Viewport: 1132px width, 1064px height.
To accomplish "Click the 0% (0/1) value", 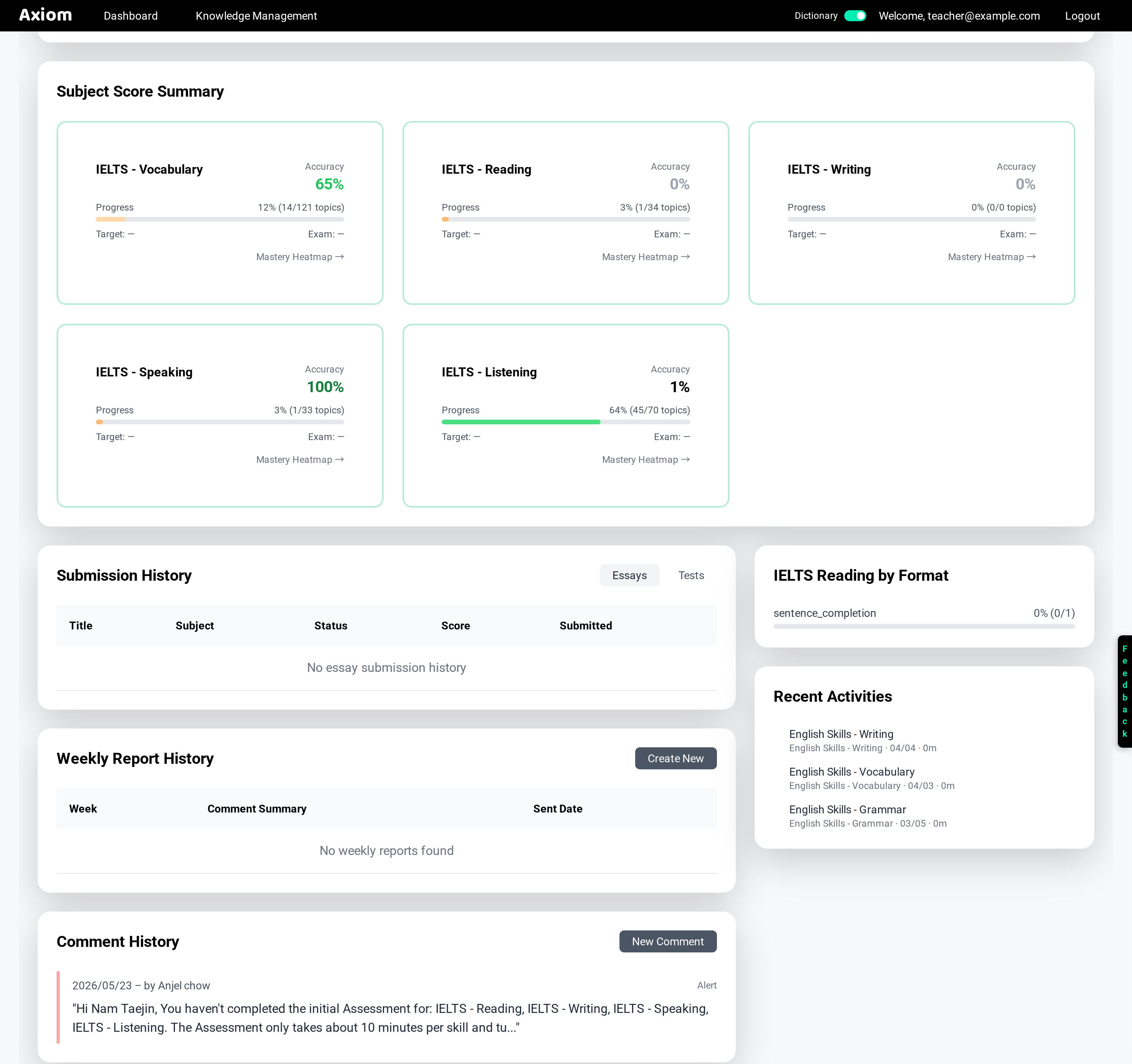I will click(1054, 613).
